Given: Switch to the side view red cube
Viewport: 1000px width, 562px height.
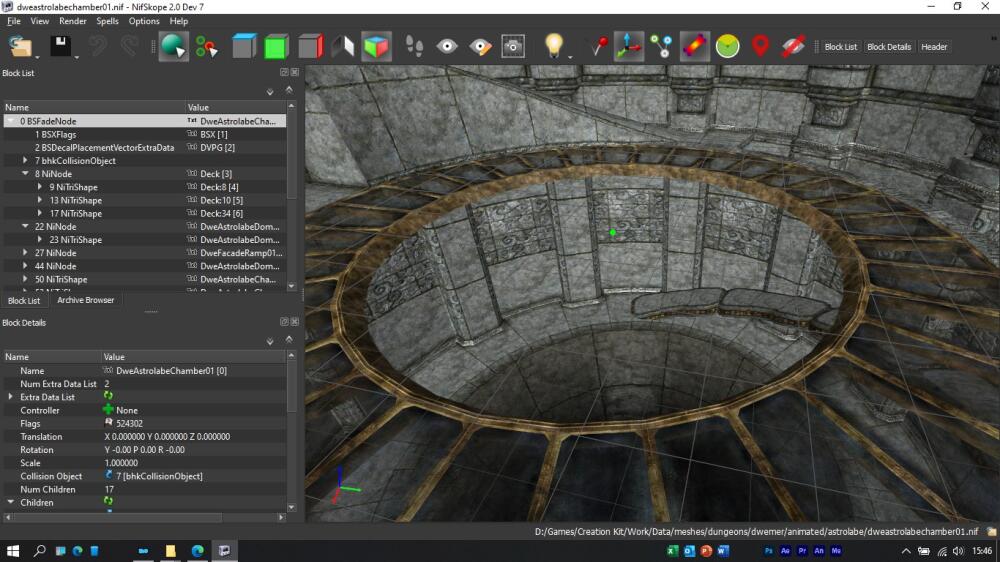Looking at the screenshot, I should (x=310, y=47).
